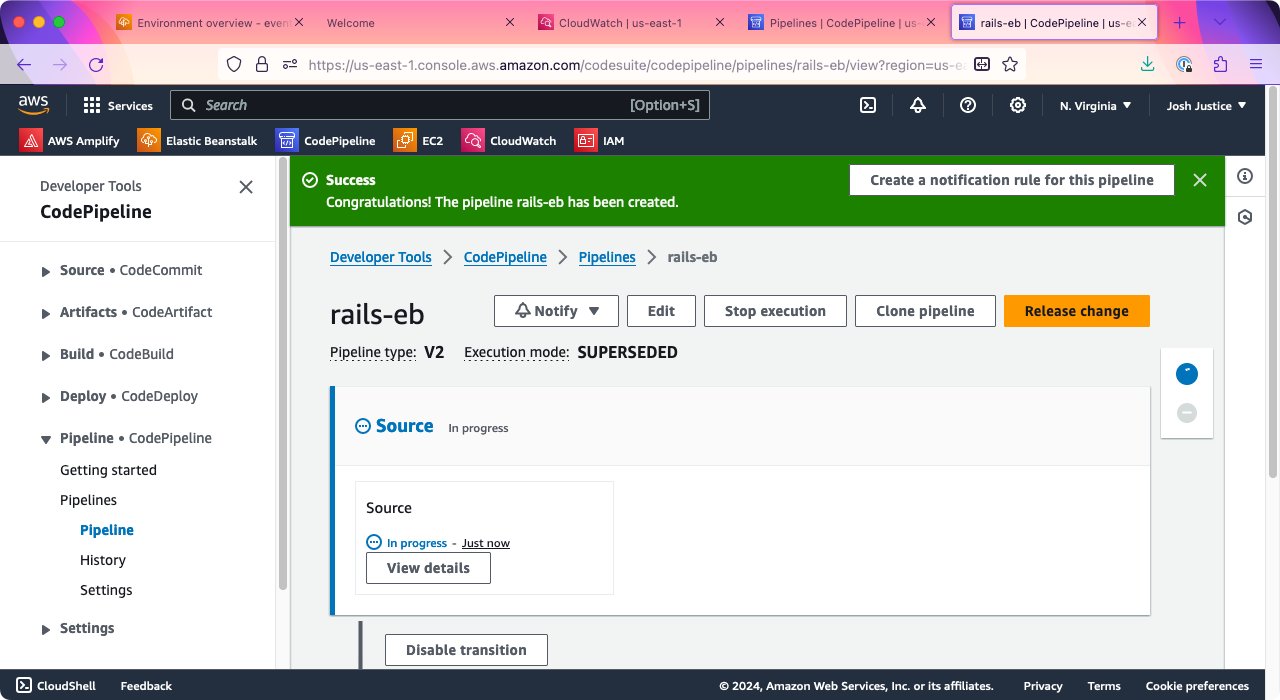This screenshot has height=700, width=1280.
Task: Follow the CodePipeline breadcrumb link
Action: pos(505,257)
